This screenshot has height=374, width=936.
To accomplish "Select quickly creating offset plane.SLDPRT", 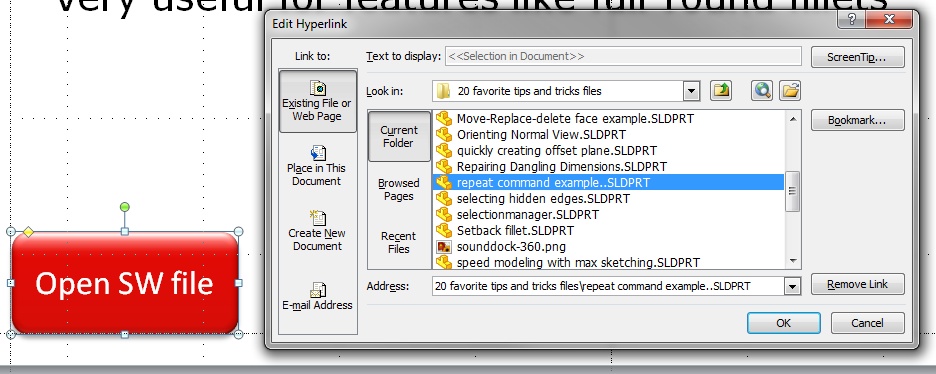I will tap(608, 150).
